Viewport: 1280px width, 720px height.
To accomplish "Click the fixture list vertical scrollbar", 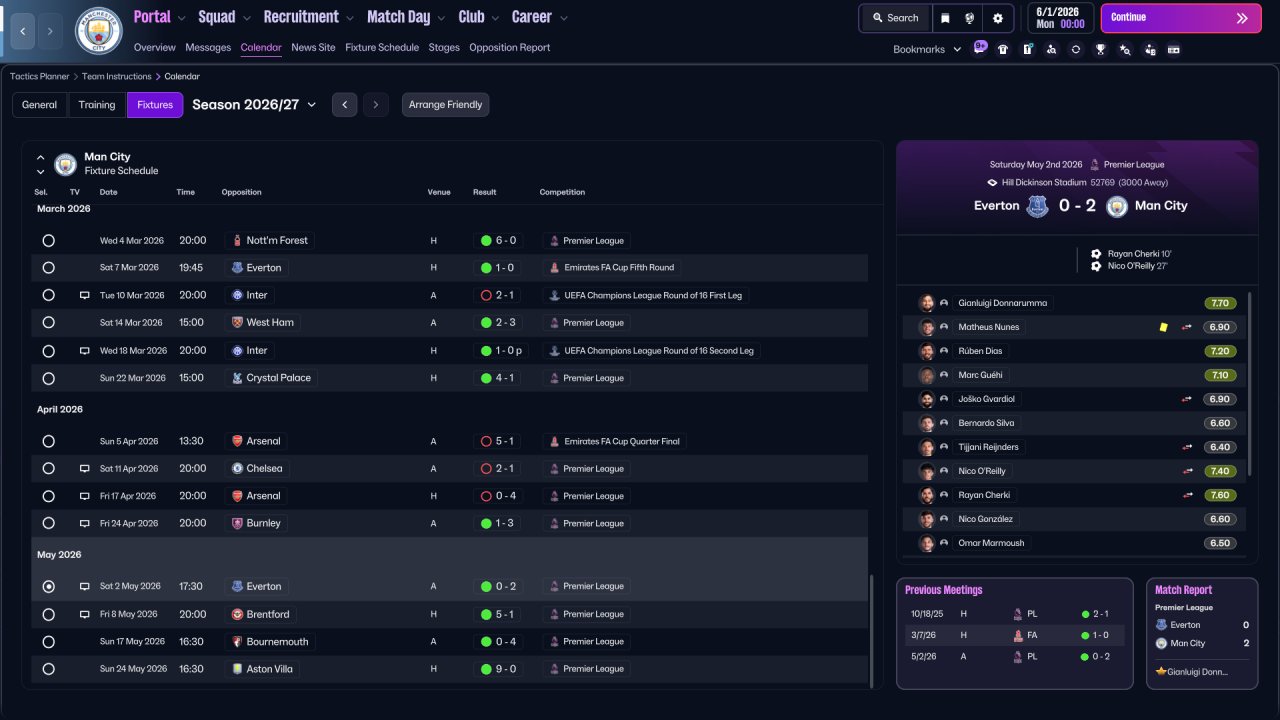I will tap(872, 630).
